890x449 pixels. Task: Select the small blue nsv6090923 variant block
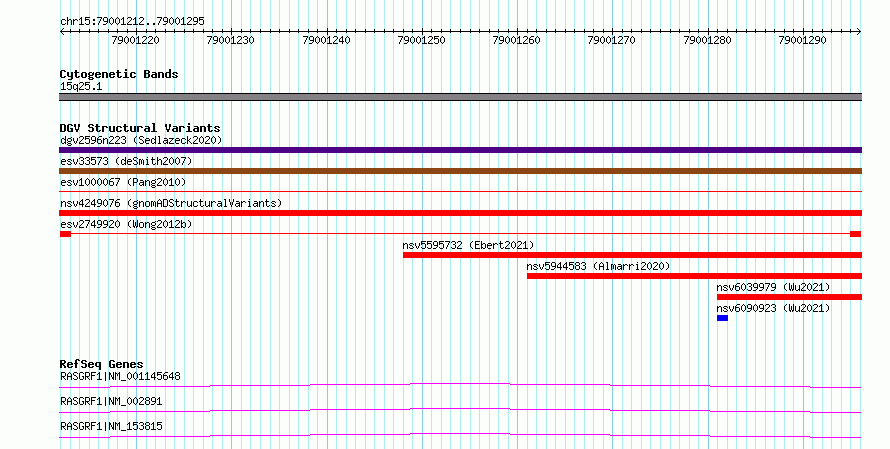(723, 318)
